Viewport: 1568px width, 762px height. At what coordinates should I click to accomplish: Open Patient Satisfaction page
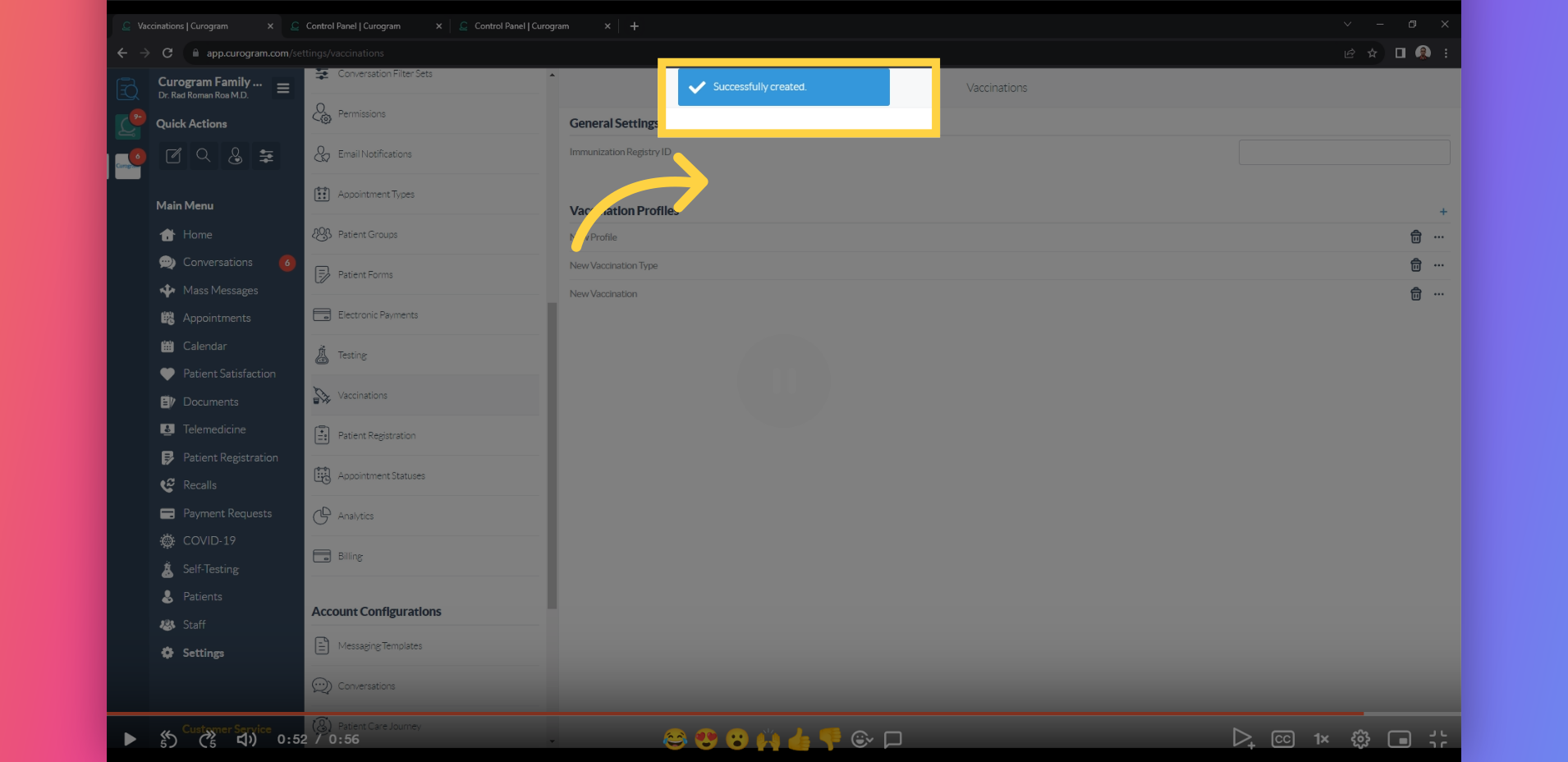229,374
